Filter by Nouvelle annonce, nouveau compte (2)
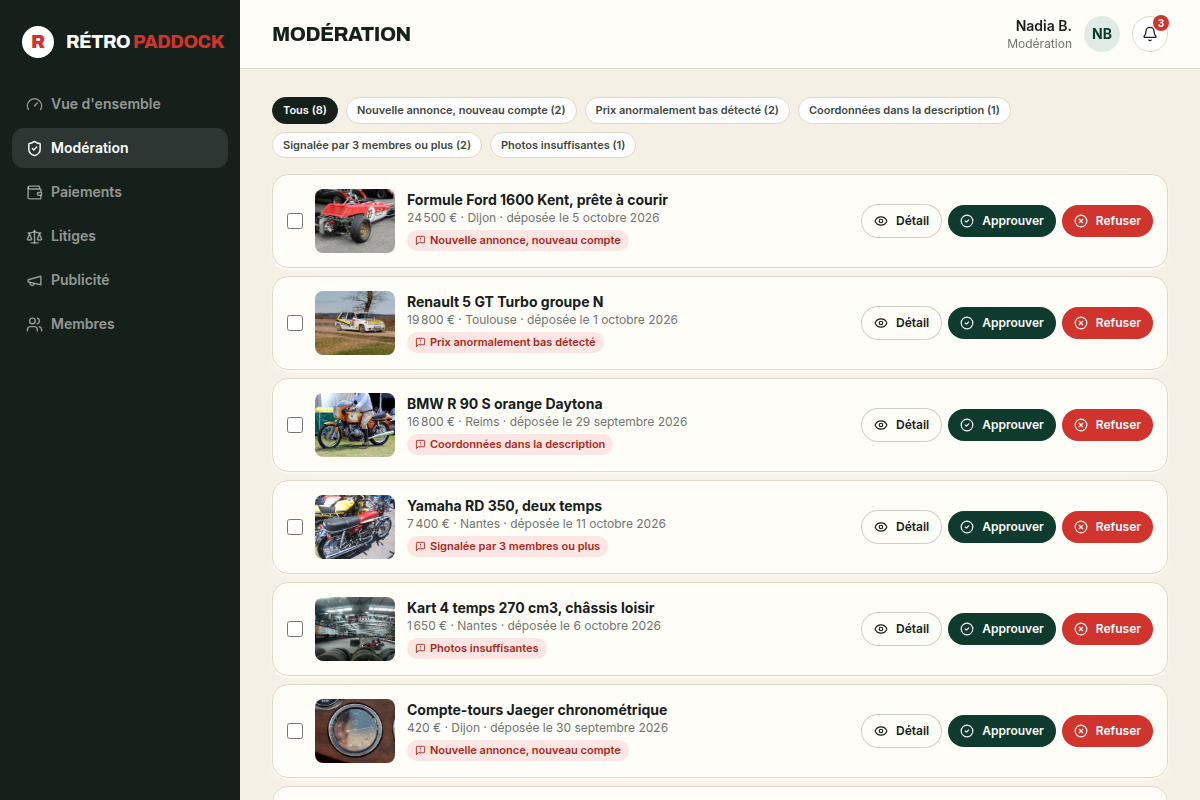 click(461, 110)
